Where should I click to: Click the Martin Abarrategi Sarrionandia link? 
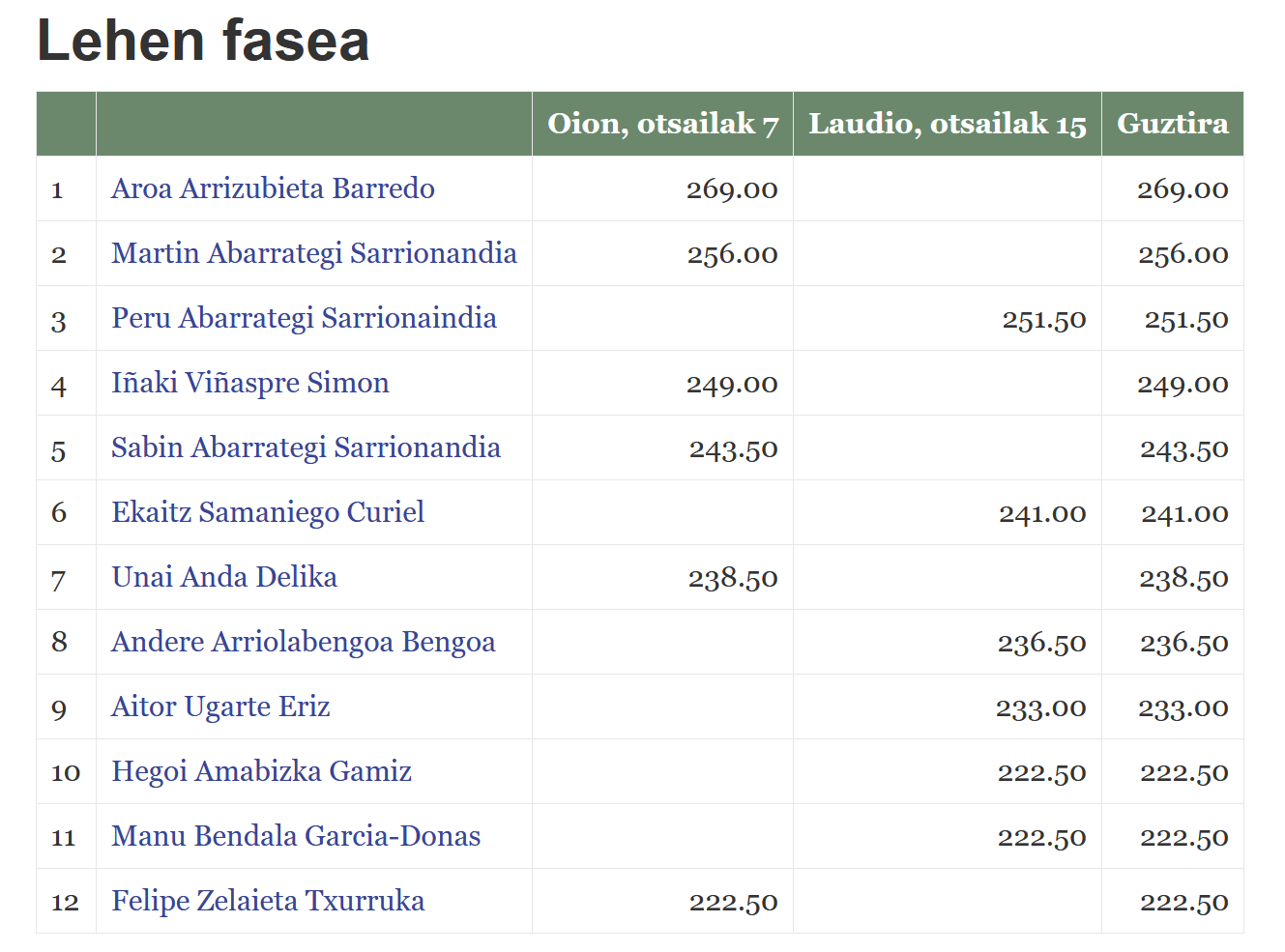(313, 253)
